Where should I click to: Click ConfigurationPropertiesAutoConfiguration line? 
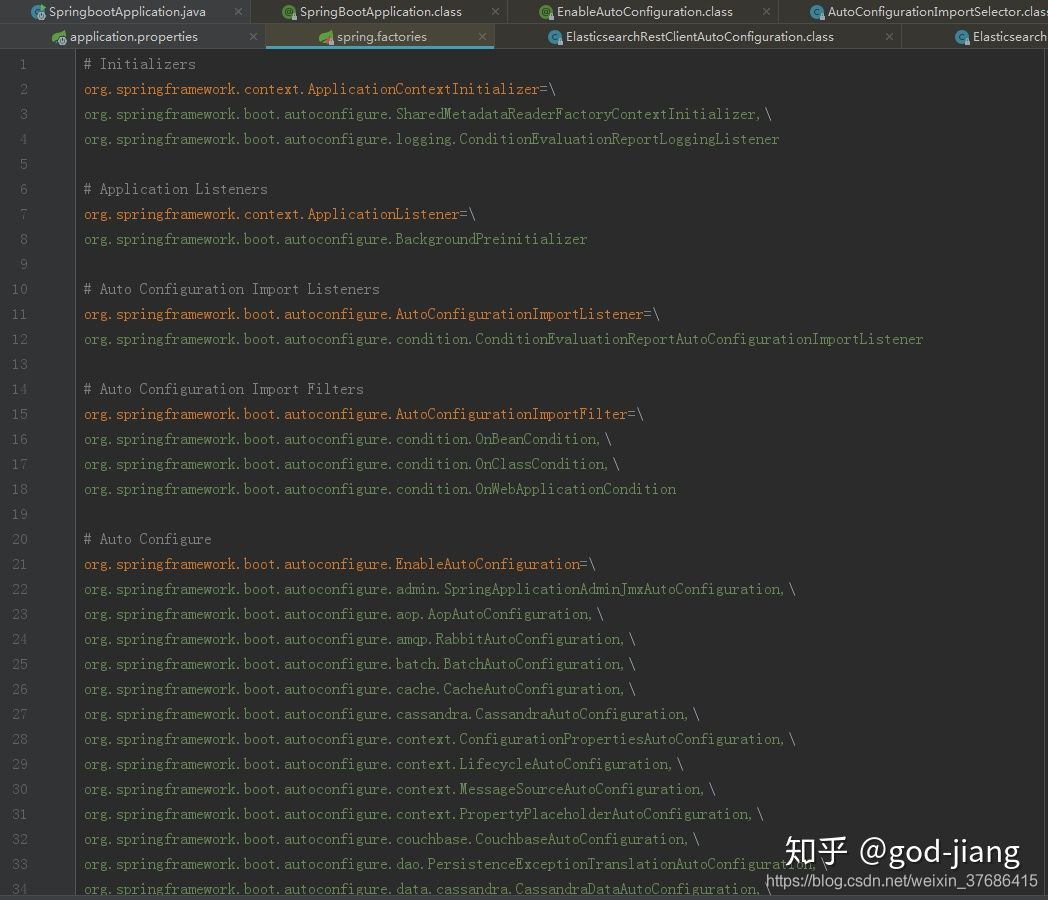(x=440, y=739)
